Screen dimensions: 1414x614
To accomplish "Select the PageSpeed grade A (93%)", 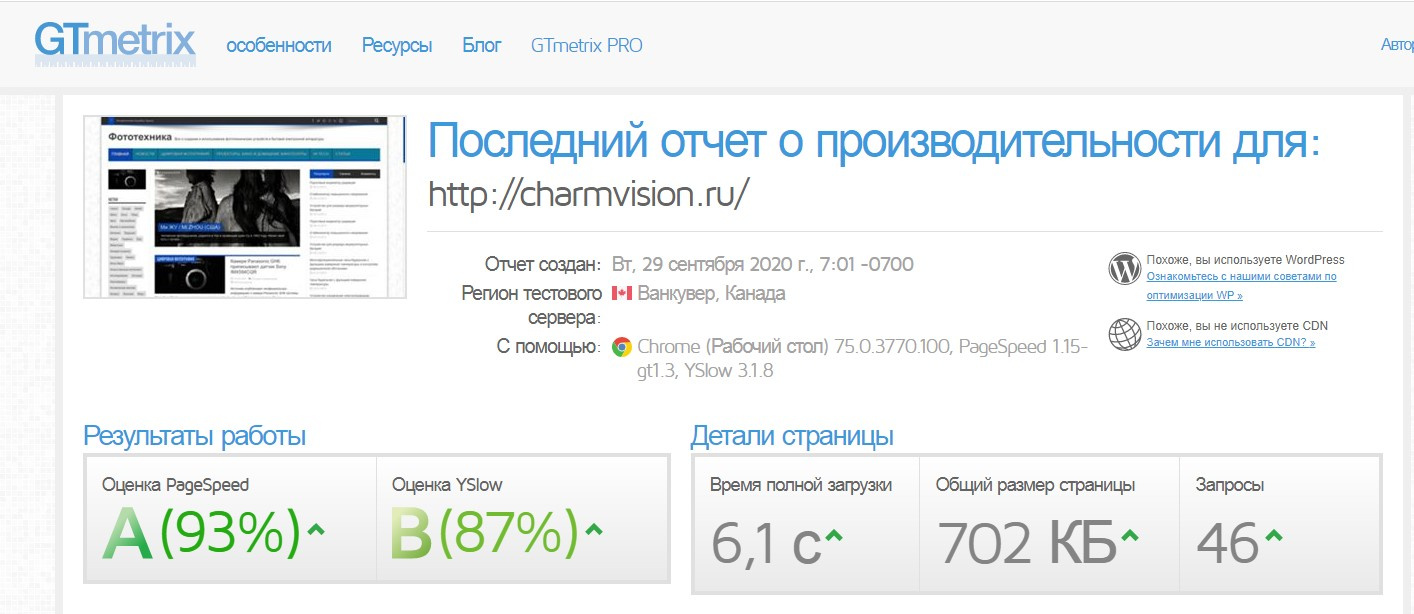I will coord(201,534).
